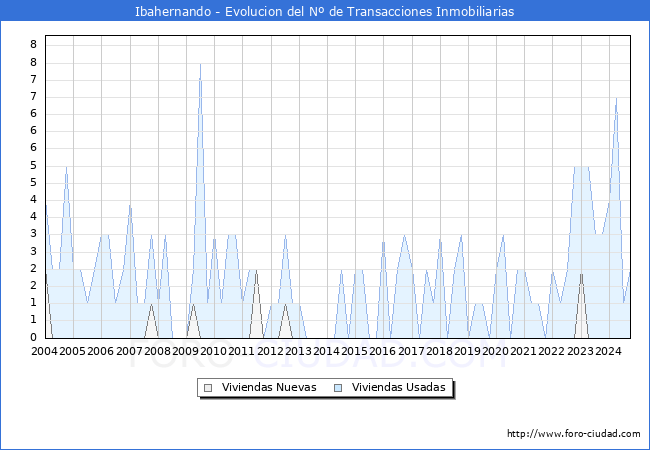Click the chart title 'Ibahernando - Evolucion'
Image resolution: width=650 pixels, height=450 pixels.
click(211, 11)
